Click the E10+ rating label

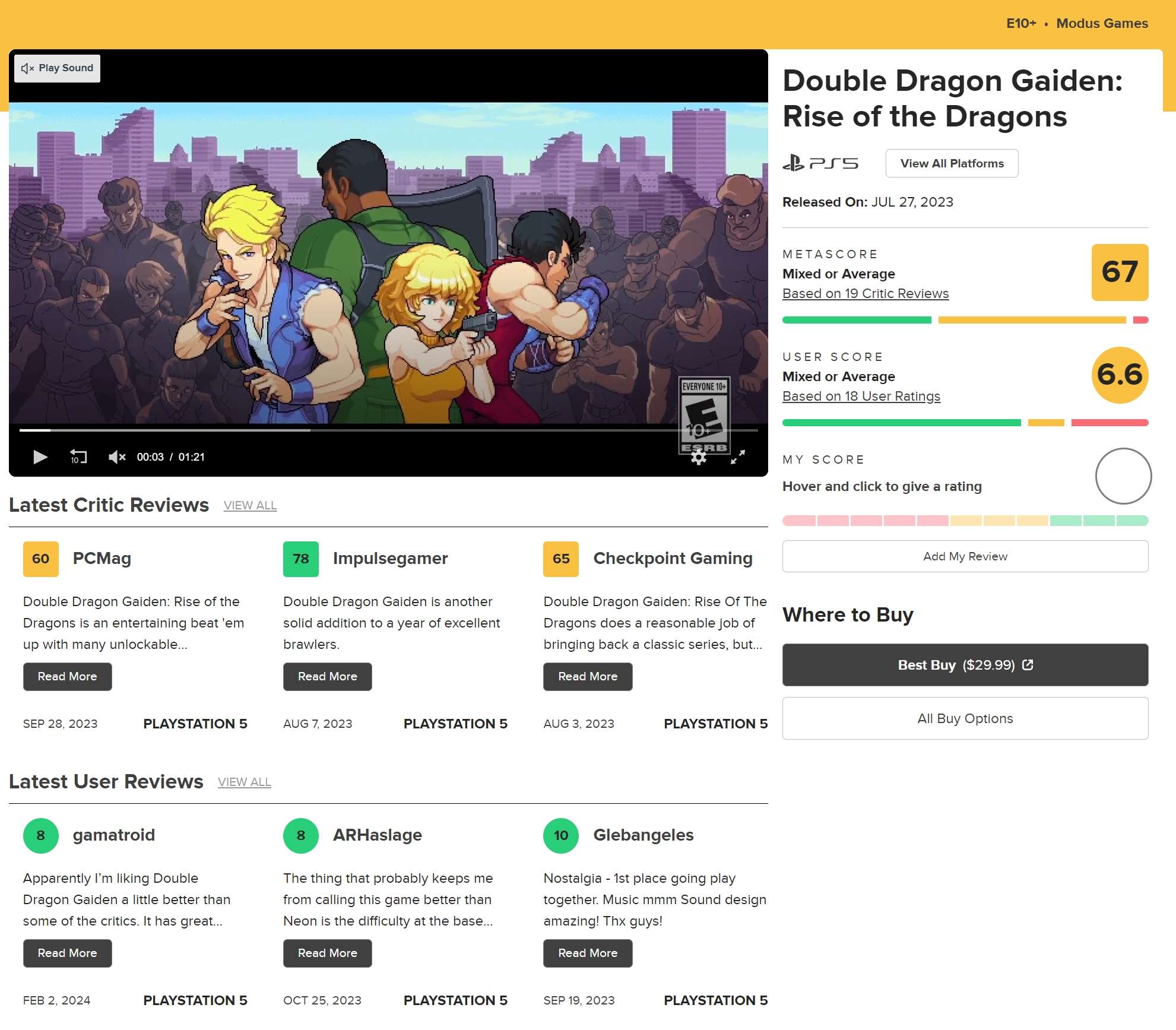(x=1021, y=23)
